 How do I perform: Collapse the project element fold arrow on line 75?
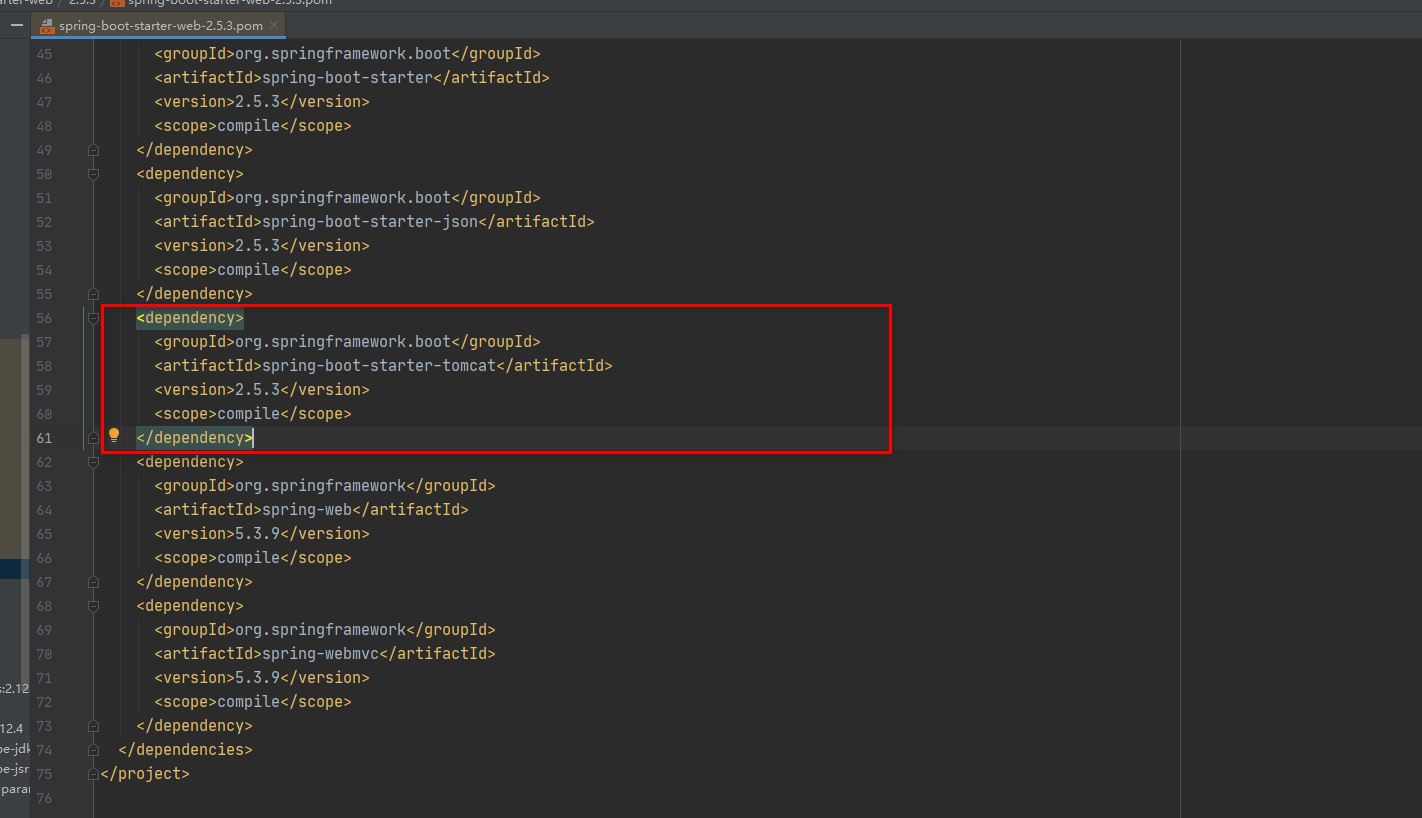tap(93, 773)
